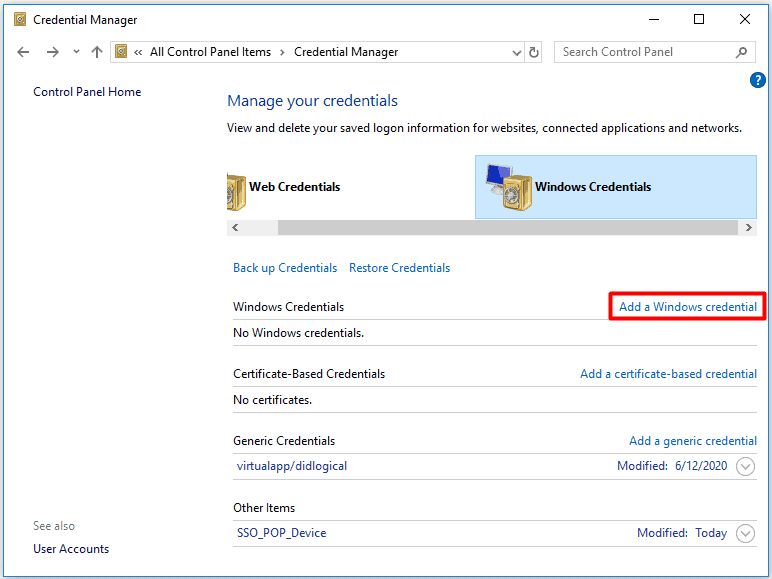Go up one level with Up arrow
This screenshot has height=579, width=772.
[97, 52]
